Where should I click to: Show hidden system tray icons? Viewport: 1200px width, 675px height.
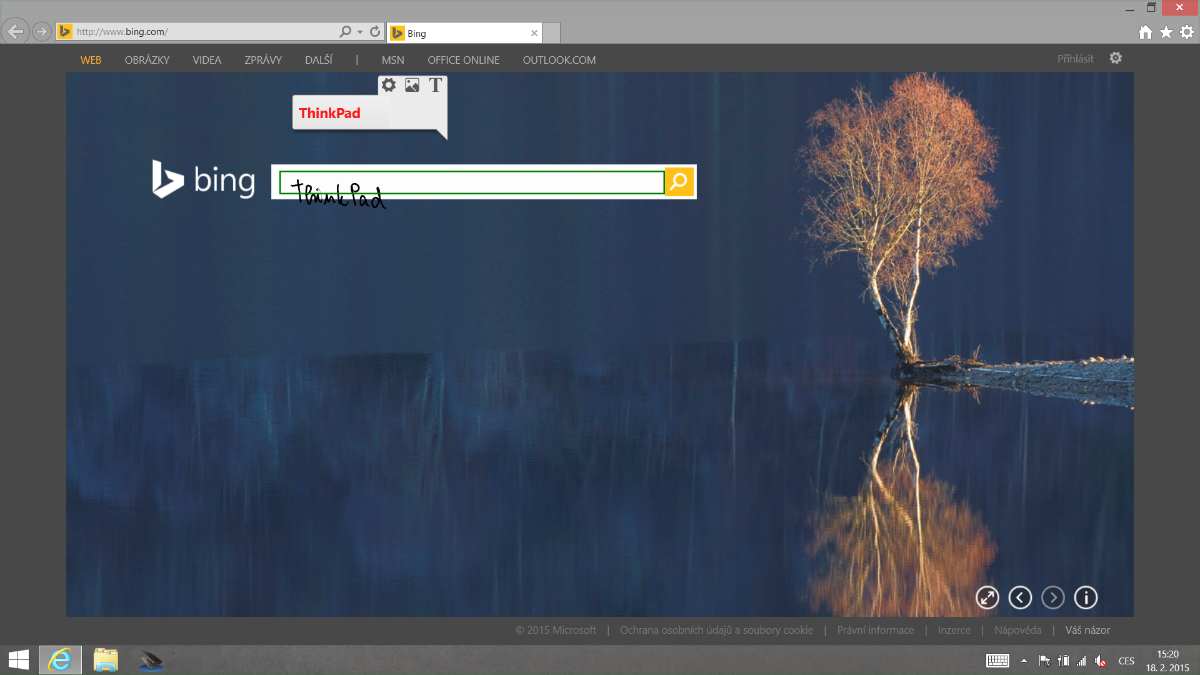pos(1023,660)
